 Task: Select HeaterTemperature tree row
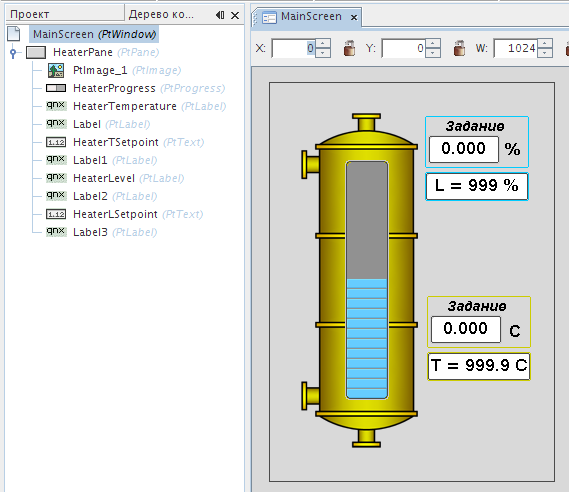point(150,106)
